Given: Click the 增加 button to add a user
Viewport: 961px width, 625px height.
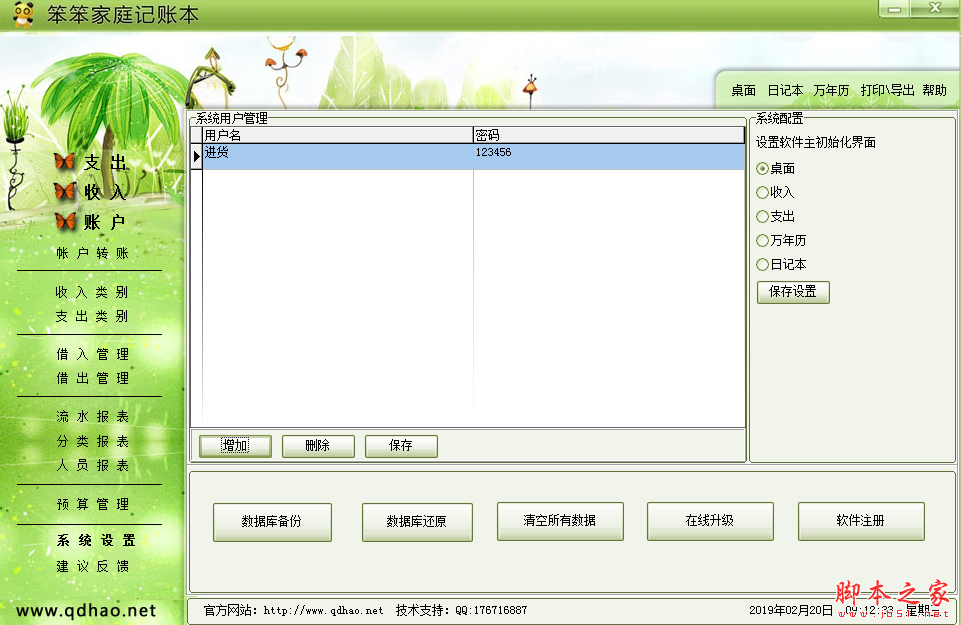Looking at the screenshot, I should click(x=233, y=446).
